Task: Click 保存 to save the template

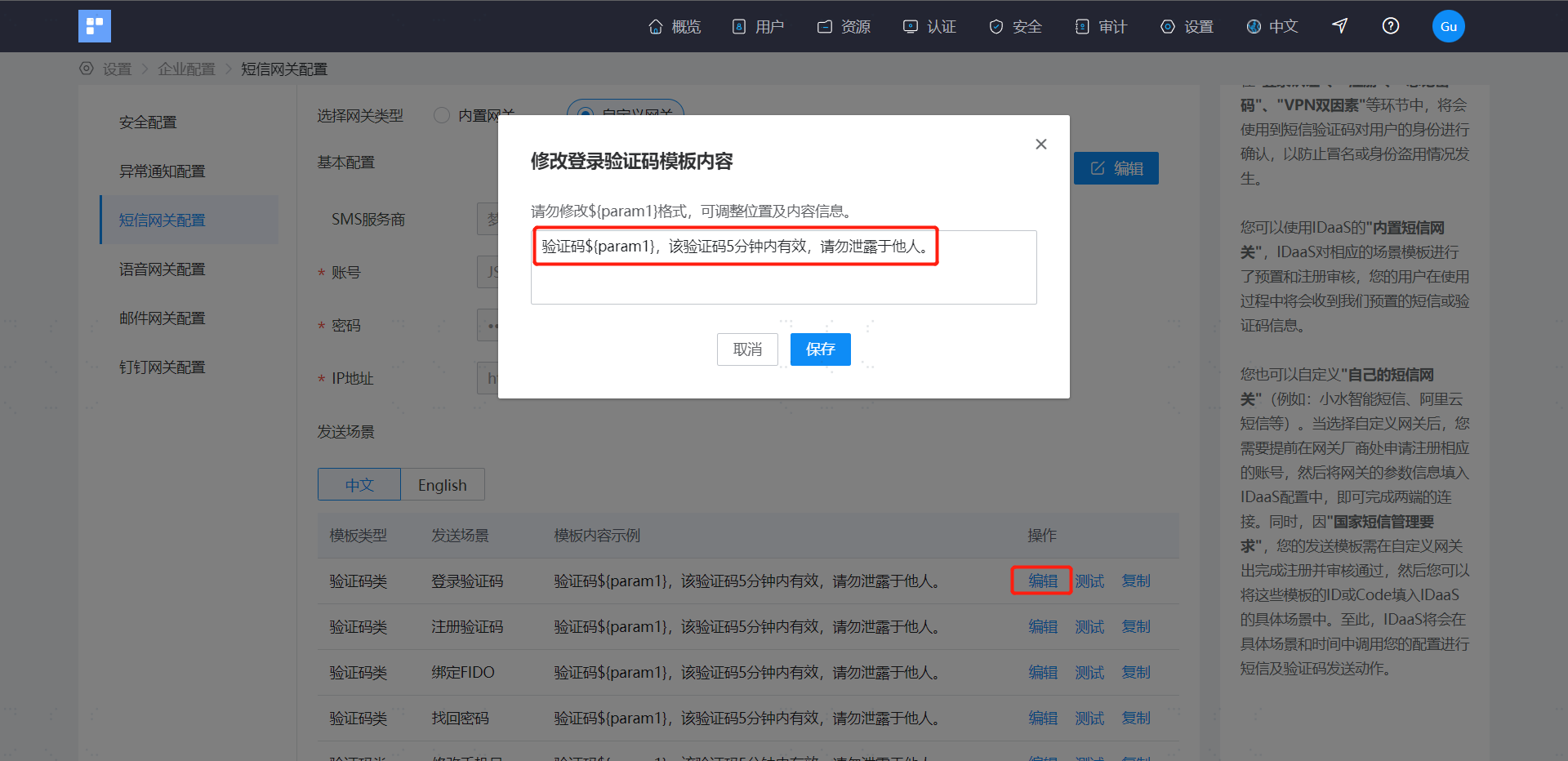Action: [821, 349]
